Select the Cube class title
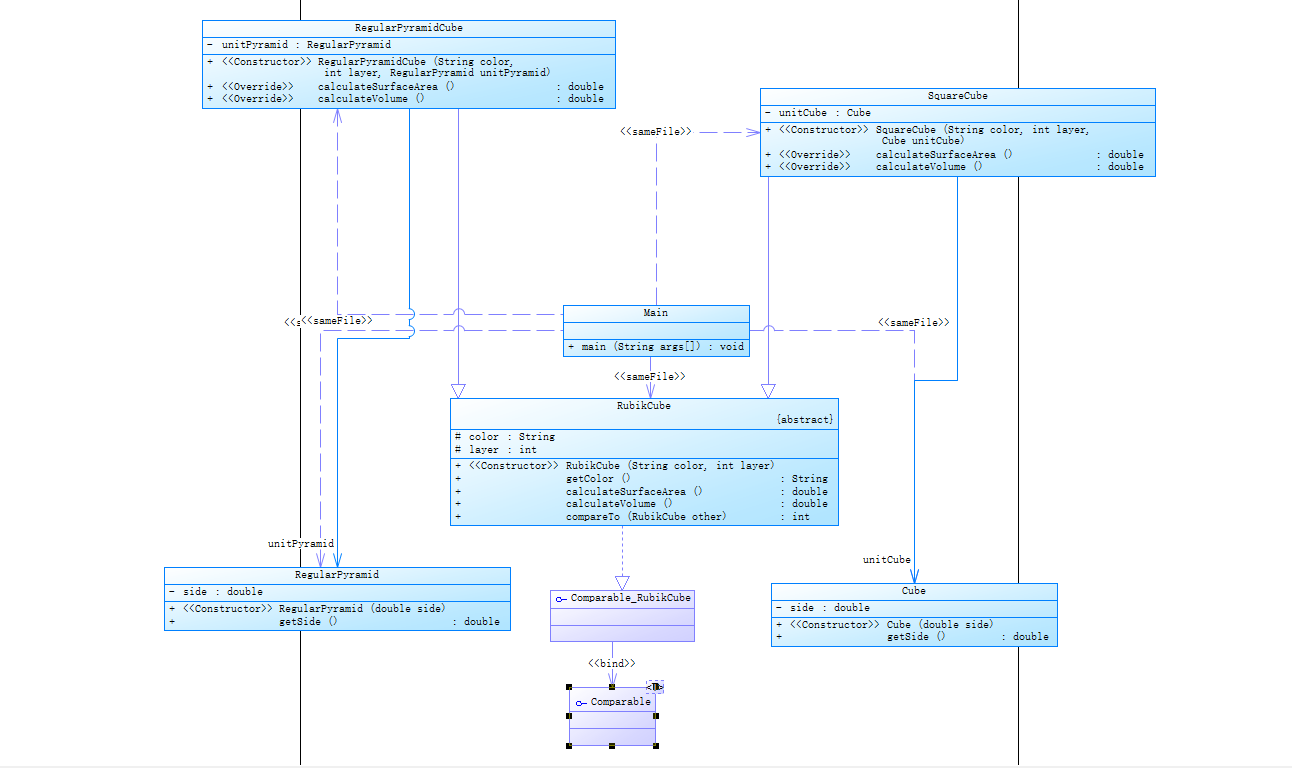This screenshot has width=1292, height=768. pyautogui.click(x=914, y=591)
